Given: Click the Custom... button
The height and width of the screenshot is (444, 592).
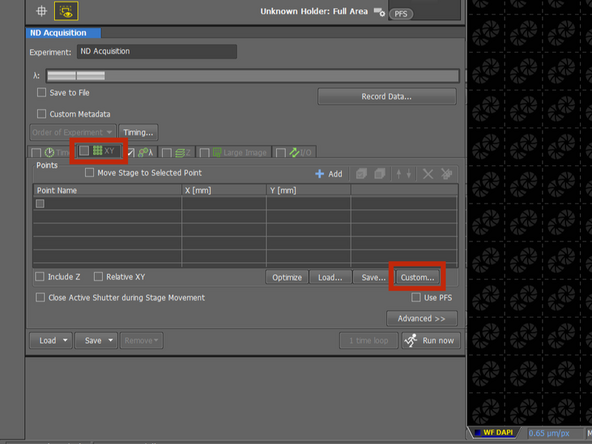Looking at the screenshot, I should click(417, 277).
